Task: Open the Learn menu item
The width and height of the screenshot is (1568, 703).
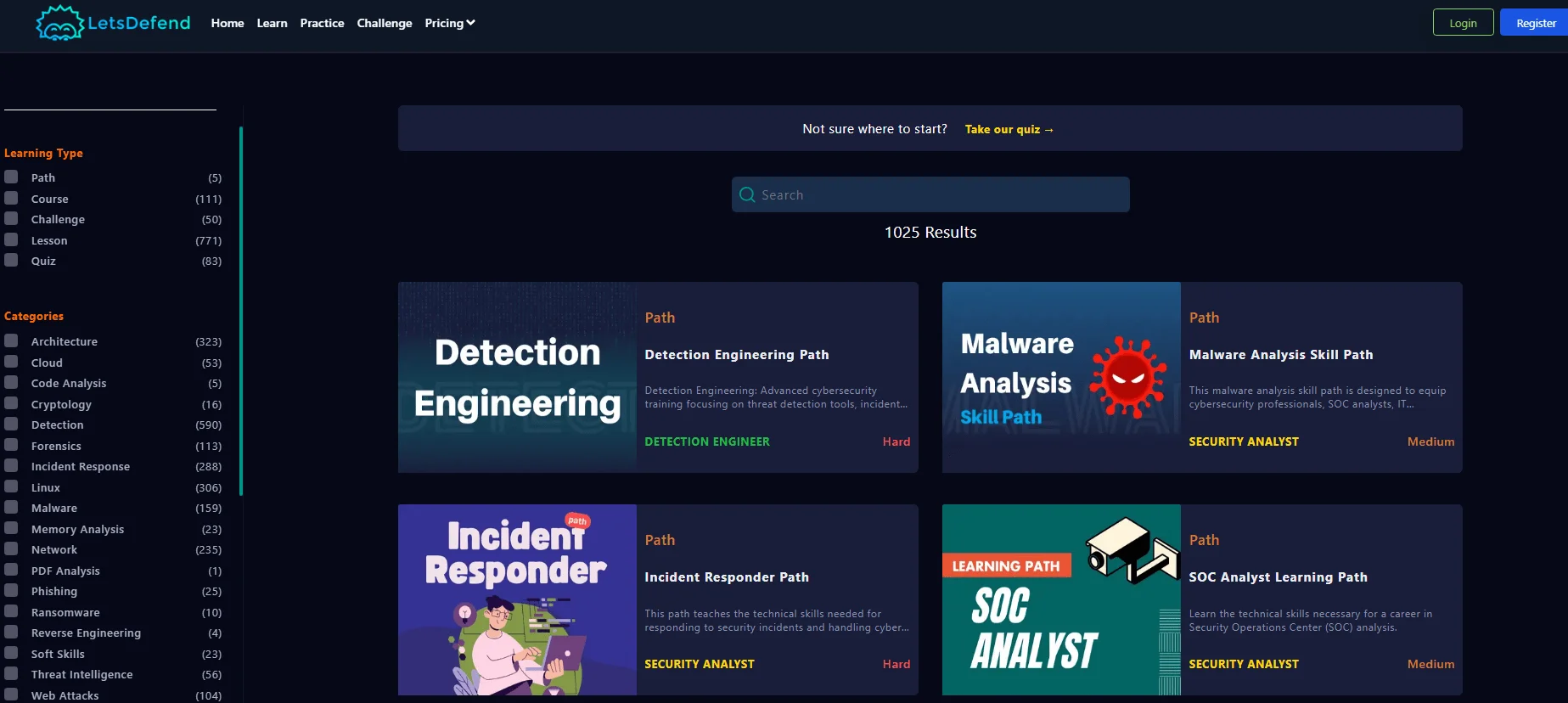Action: [x=272, y=23]
